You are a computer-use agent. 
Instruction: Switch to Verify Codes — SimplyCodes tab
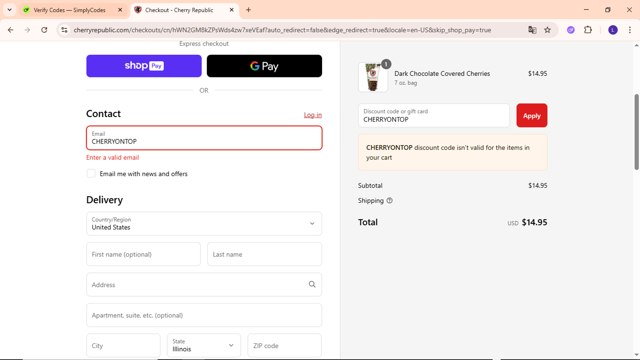coord(69,10)
